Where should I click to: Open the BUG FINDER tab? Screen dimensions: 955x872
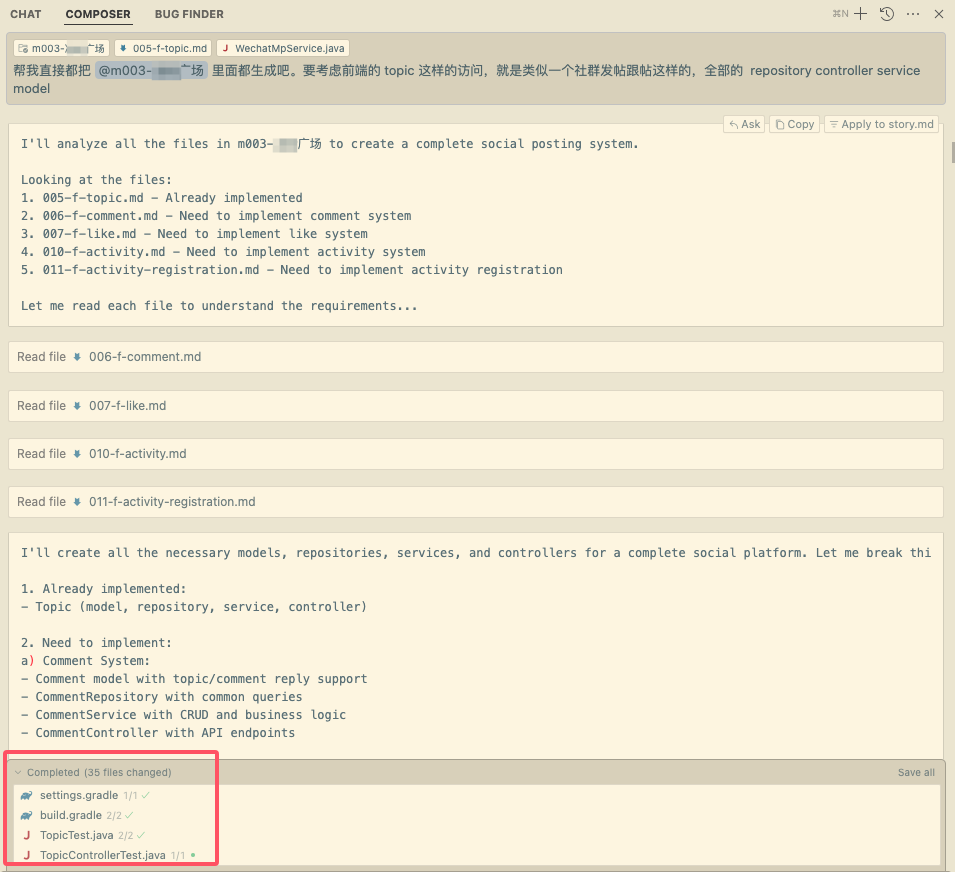(x=189, y=14)
